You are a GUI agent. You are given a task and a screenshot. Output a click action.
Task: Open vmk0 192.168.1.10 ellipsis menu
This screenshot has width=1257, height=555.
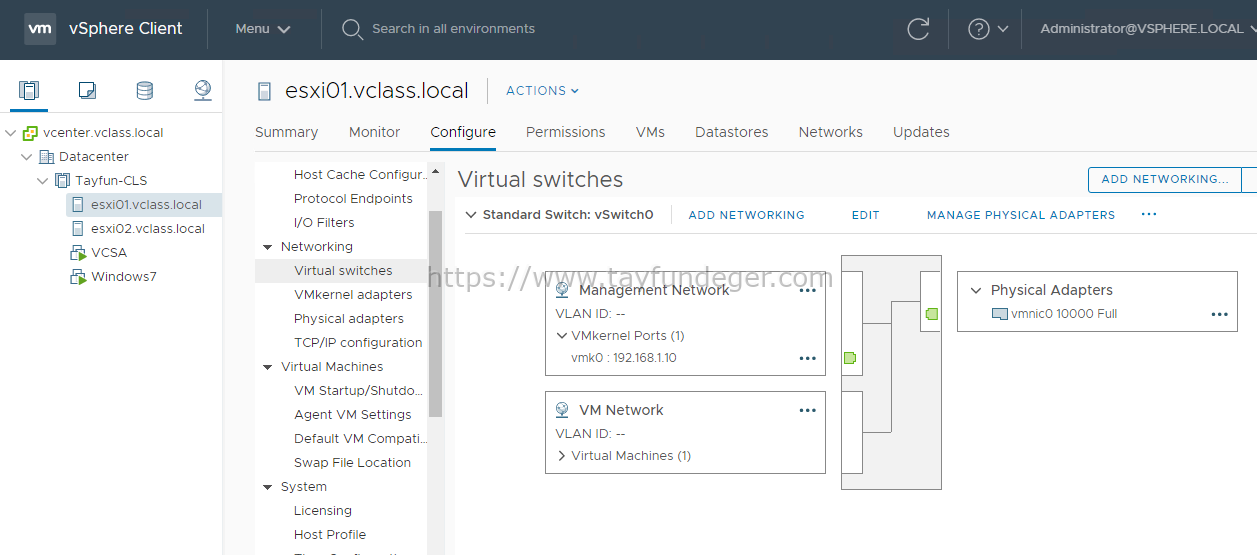pyautogui.click(x=808, y=358)
